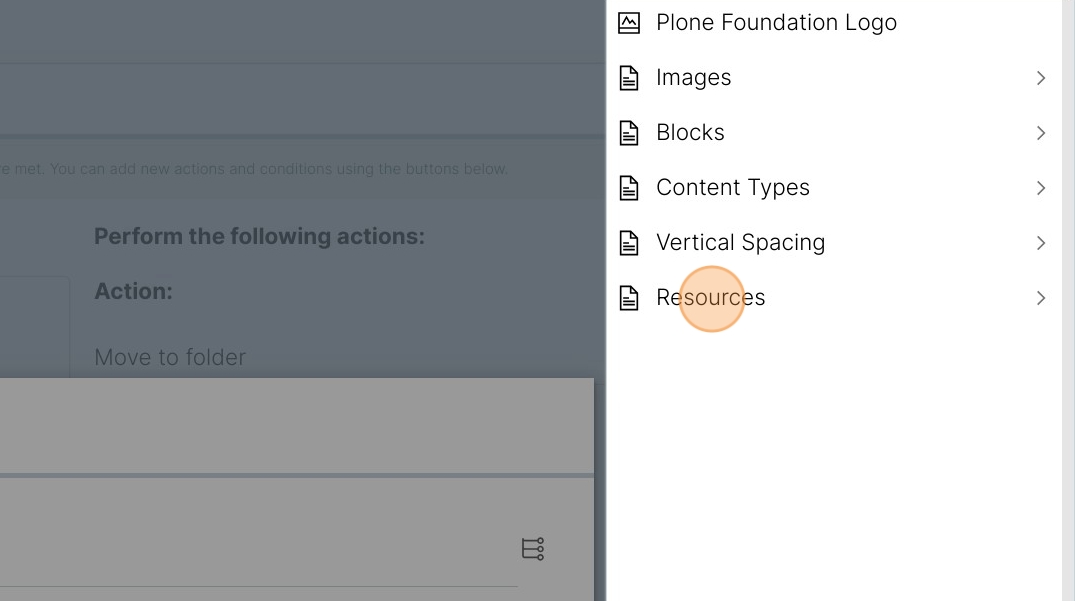Expand the Vertical Spacing chevron

tap(1041, 243)
